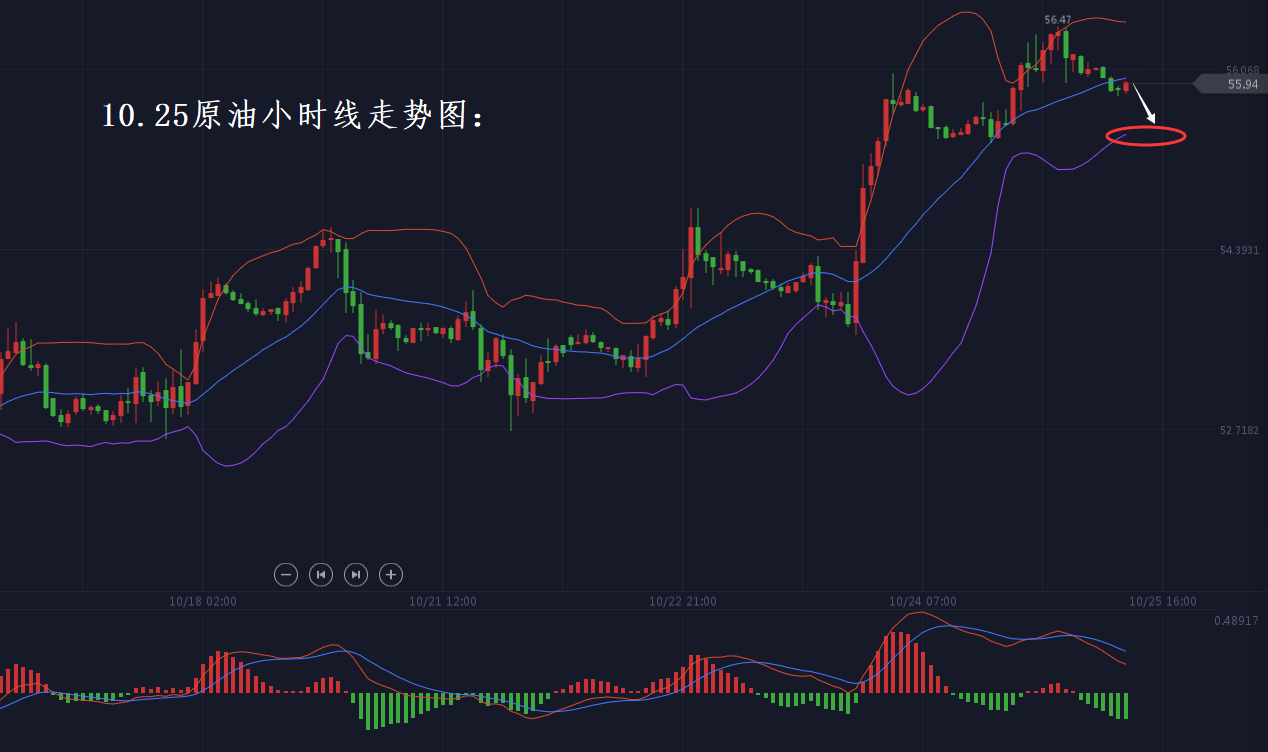Click the 56.068 price axis label
The image size is (1268, 752).
tap(1242, 70)
